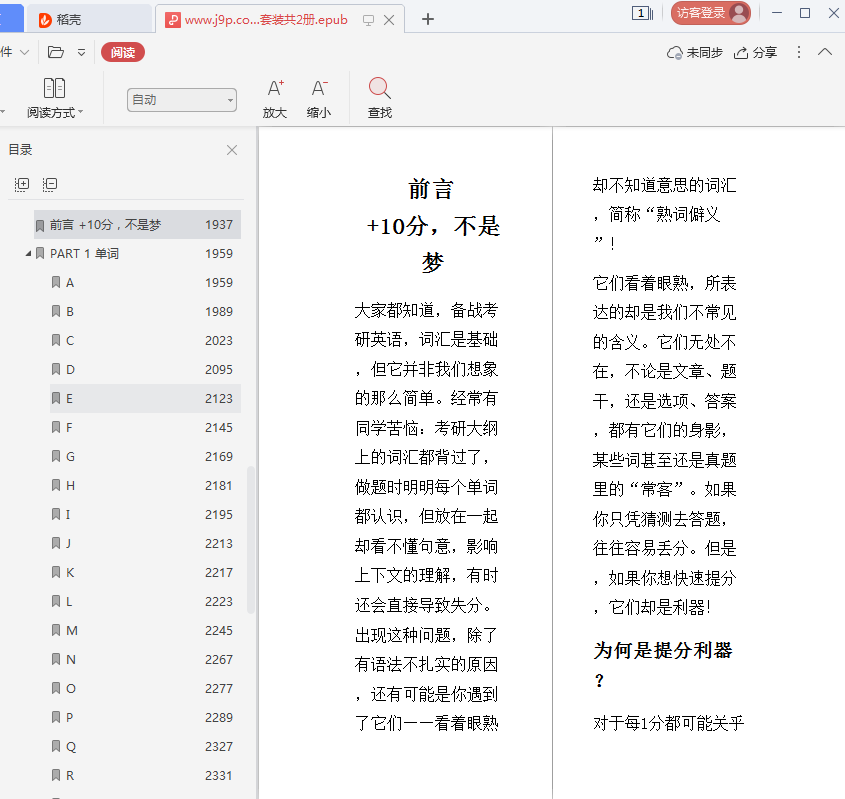This screenshot has width=845, height=799.
Task: Collapse the PART 1 单词 tree node
Action: pyautogui.click(x=28, y=254)
